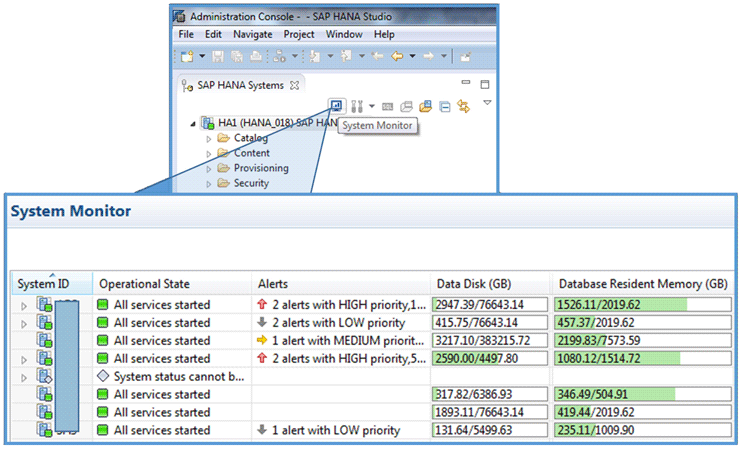The width and height of the screenshot is (750, 469).
Task: Click the yellow Back arrow in toolbar
Action: point(398,57)
